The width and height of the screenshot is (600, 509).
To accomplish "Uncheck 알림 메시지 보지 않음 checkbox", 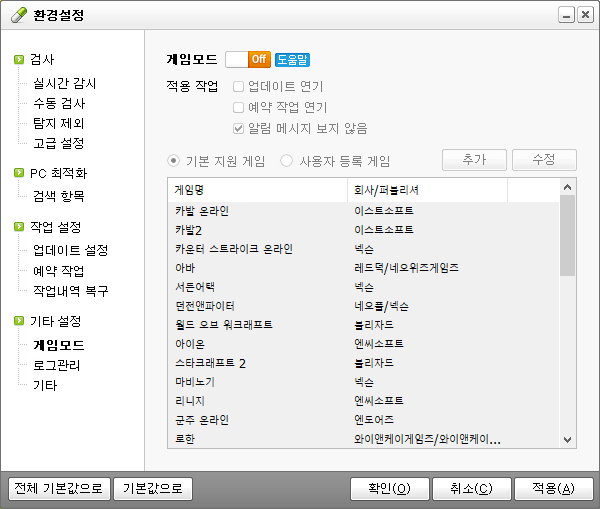I will 238,128.
